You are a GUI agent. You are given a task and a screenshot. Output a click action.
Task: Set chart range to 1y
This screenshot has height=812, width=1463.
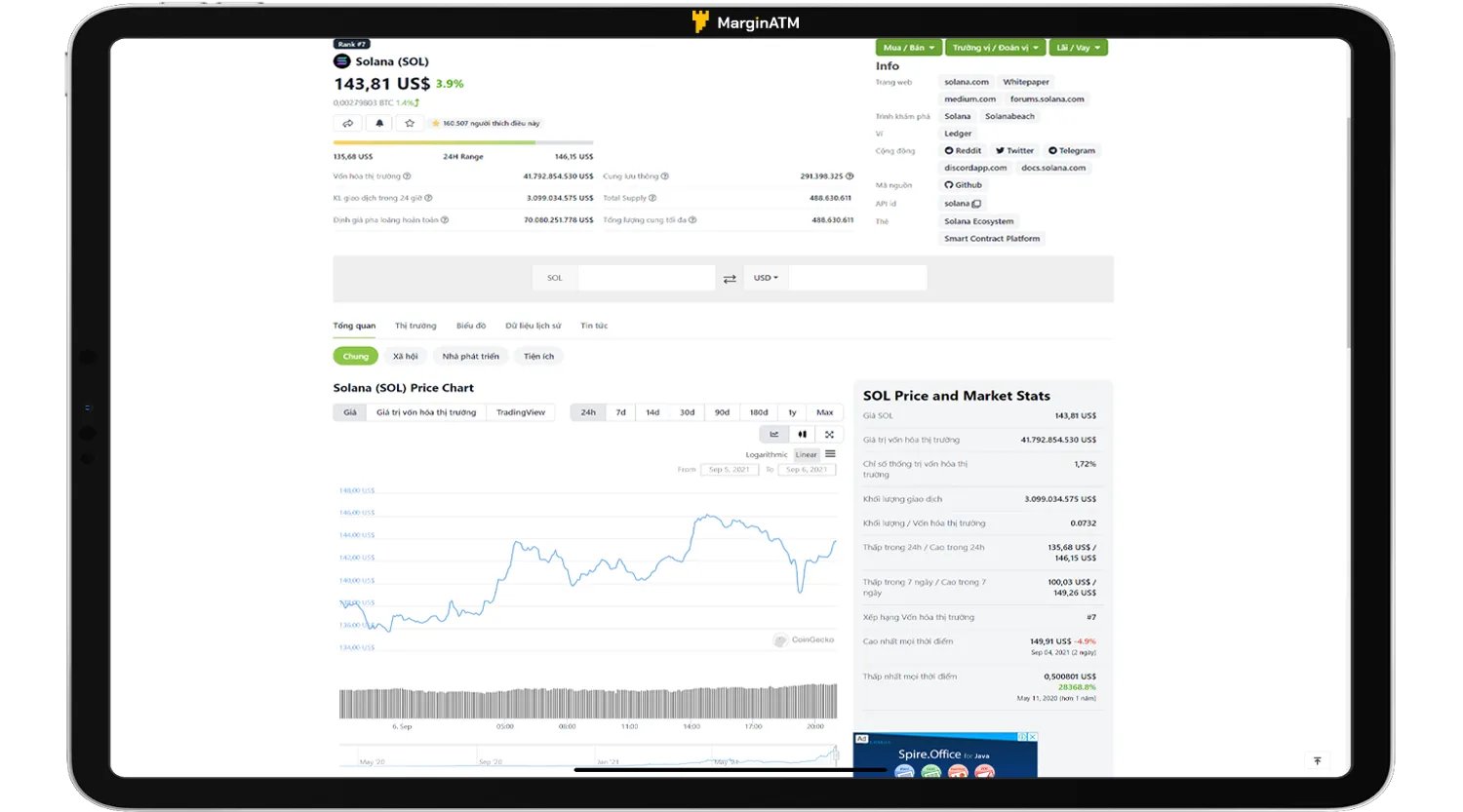792,412
